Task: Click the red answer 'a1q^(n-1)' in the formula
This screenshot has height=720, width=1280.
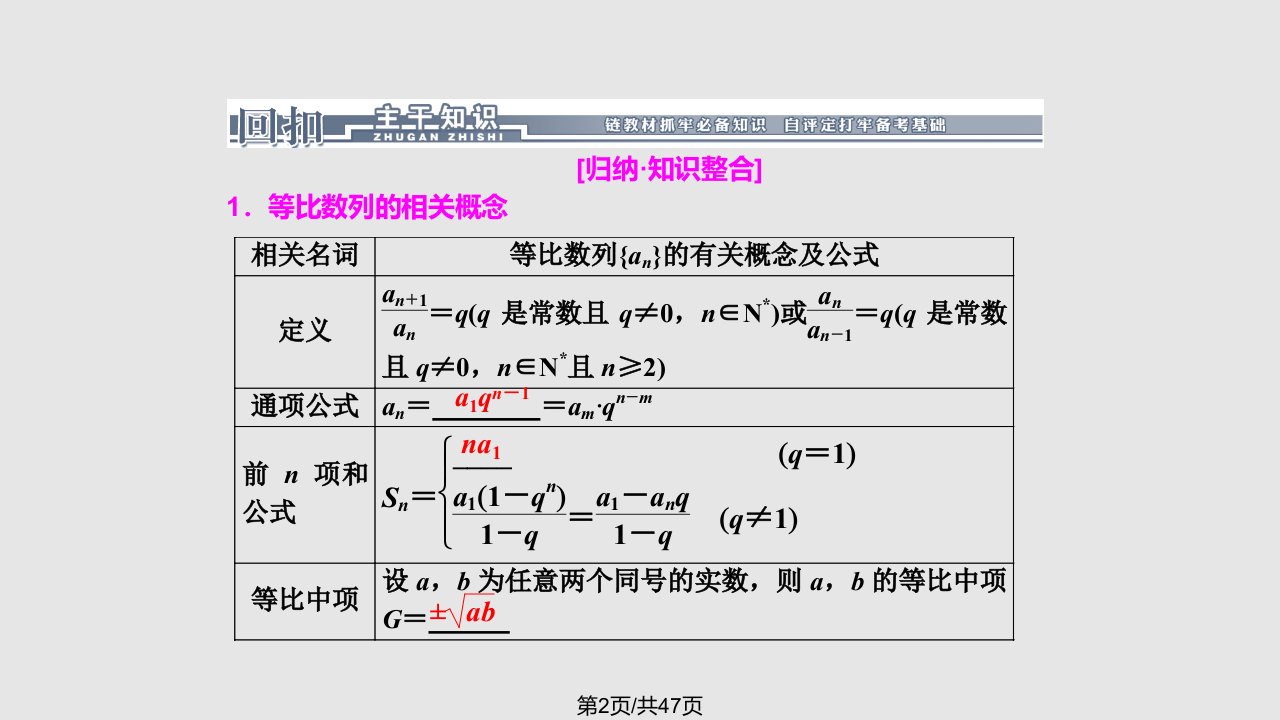Action: tap(492, 400)
